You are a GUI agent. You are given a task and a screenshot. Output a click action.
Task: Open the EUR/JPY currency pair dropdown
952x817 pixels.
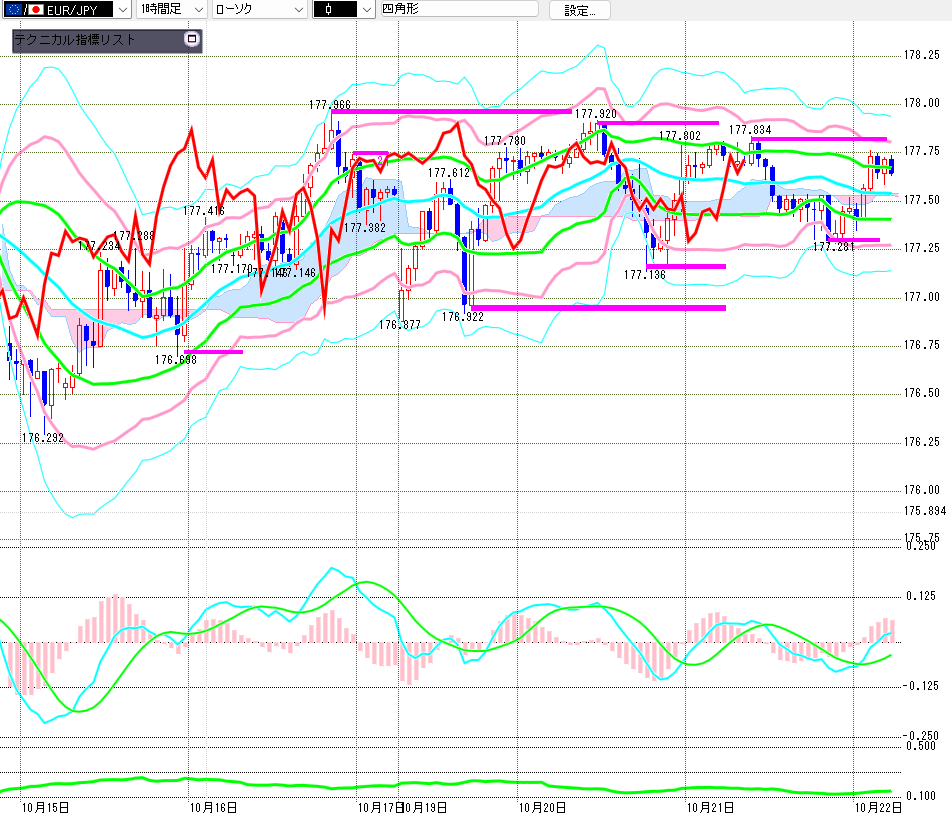click(67, 10)
